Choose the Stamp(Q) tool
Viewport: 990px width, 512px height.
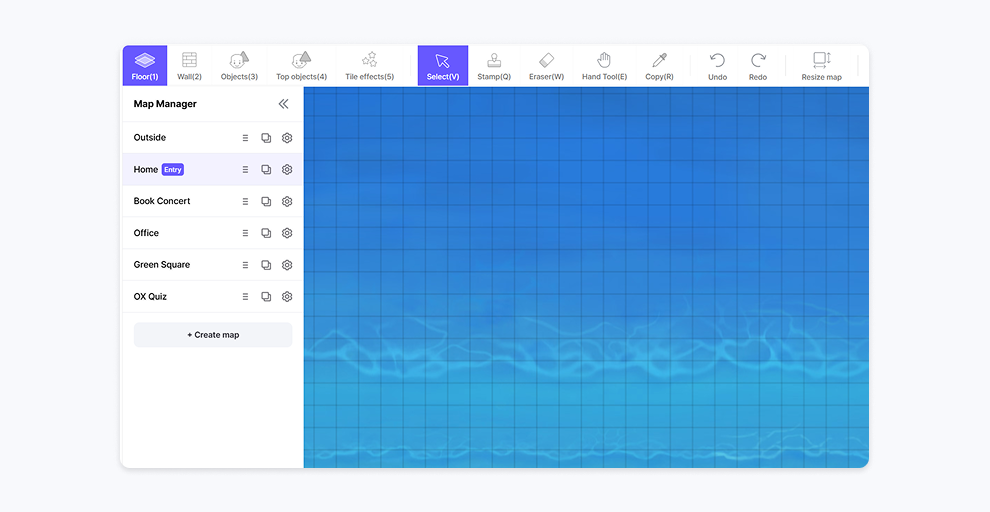coord(494,66)
